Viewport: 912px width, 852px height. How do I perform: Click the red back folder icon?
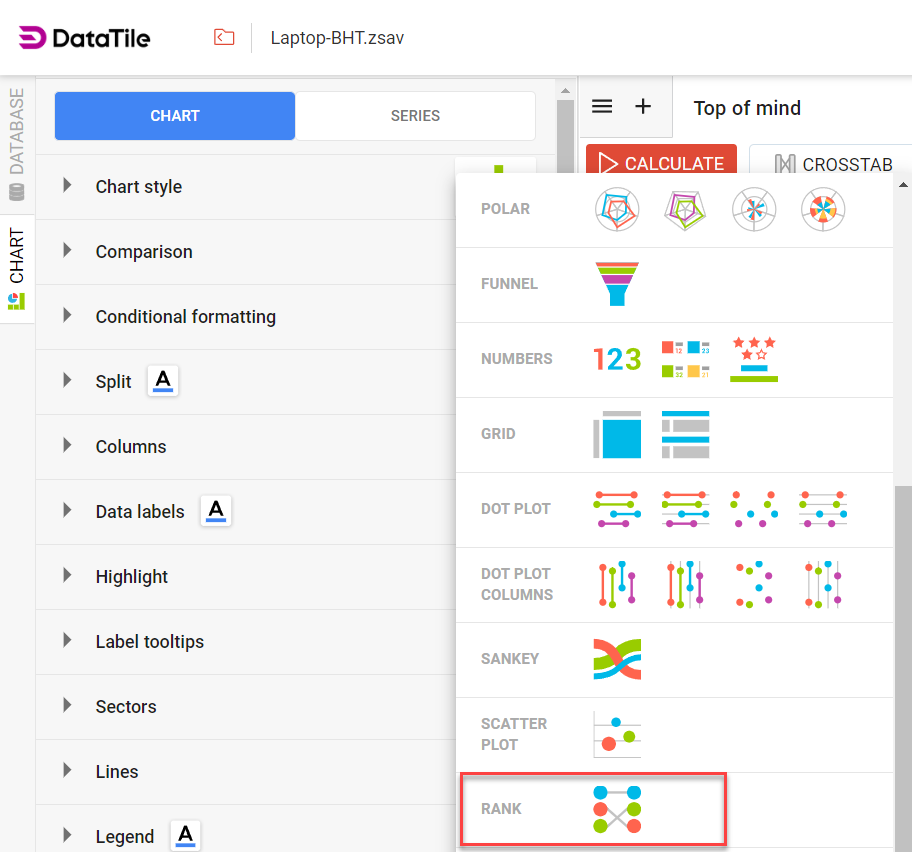click(224, 38)
